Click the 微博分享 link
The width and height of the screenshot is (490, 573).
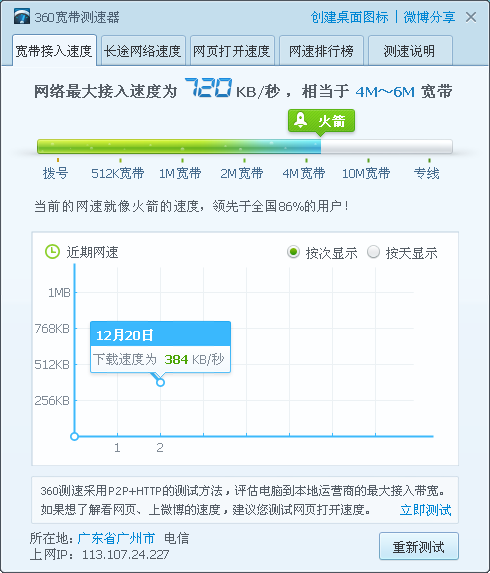pyautogui.click(x=429, y=17)
